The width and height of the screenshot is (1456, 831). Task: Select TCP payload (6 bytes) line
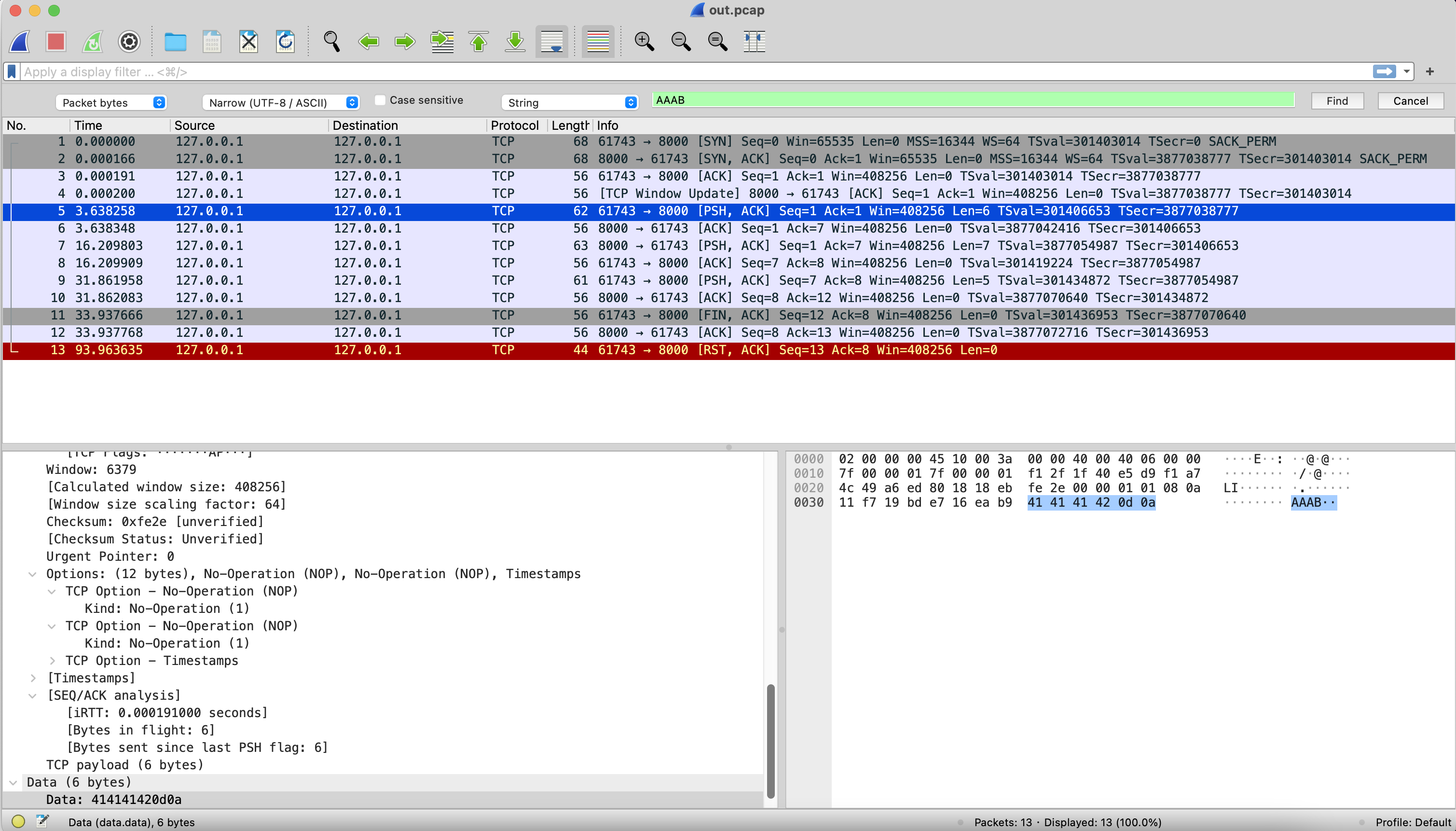(124, 765)
